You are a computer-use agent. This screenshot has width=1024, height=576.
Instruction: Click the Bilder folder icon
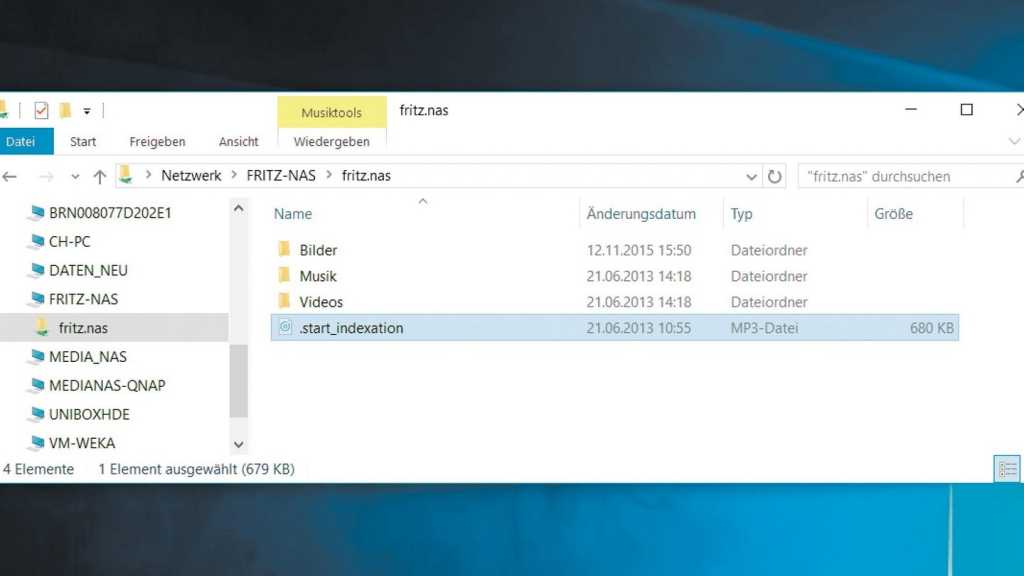pyautogui.click(x=284, y=249)
